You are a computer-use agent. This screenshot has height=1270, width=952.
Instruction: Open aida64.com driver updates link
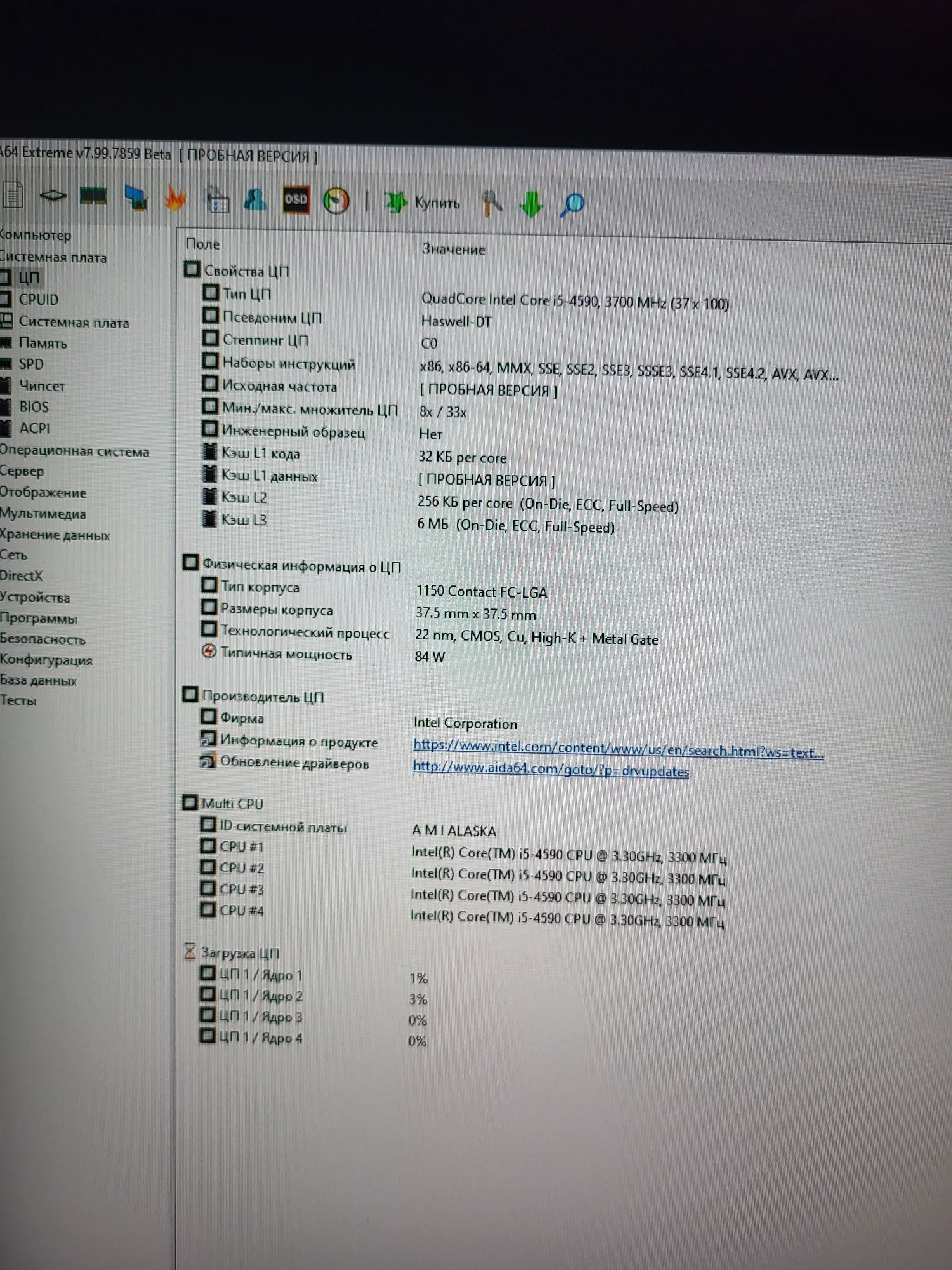click(551, 768)
